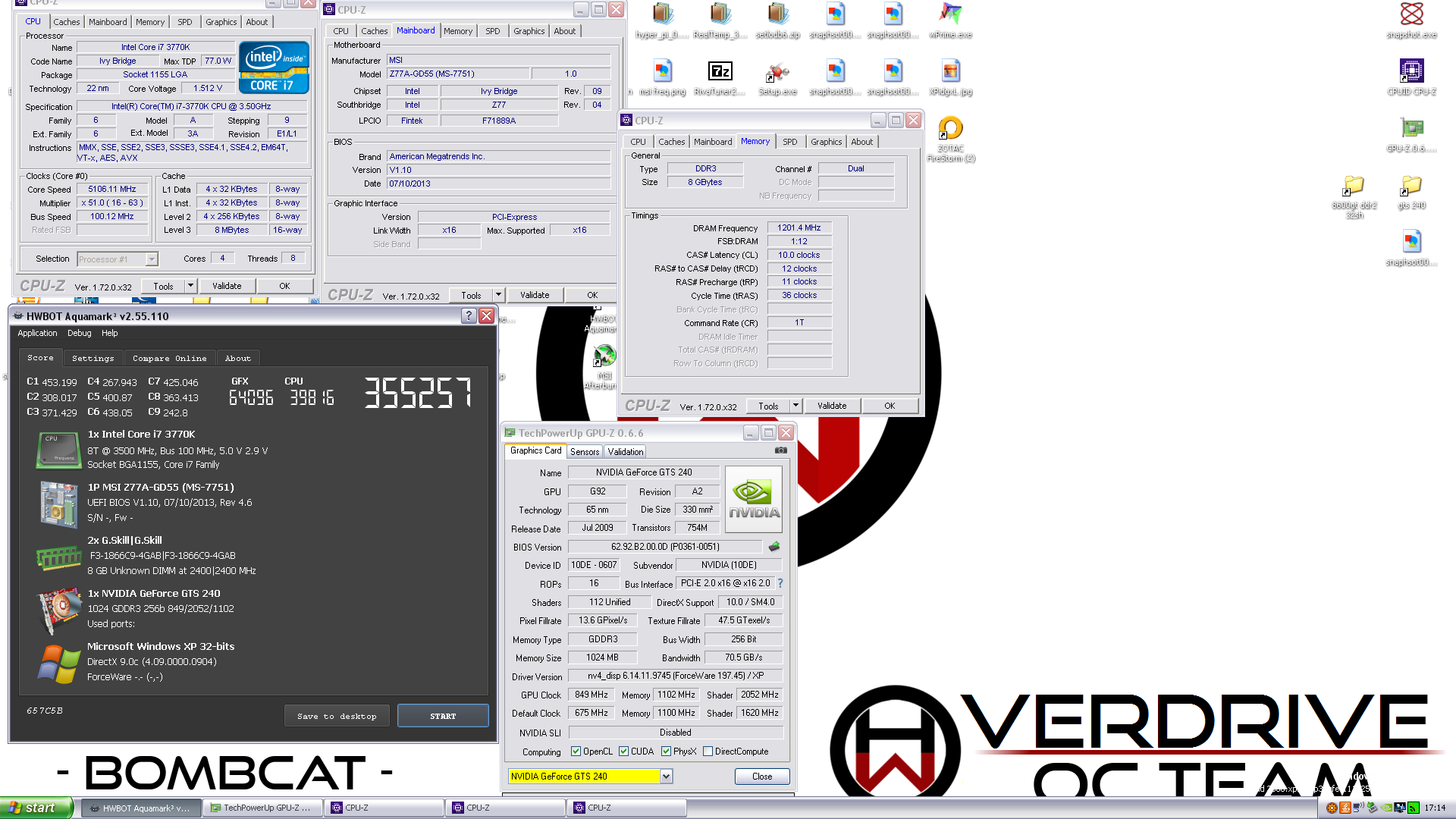Open Processor #1 selection dropdown
This screenshot has height=819, width=1456.
tap(152, 259)
